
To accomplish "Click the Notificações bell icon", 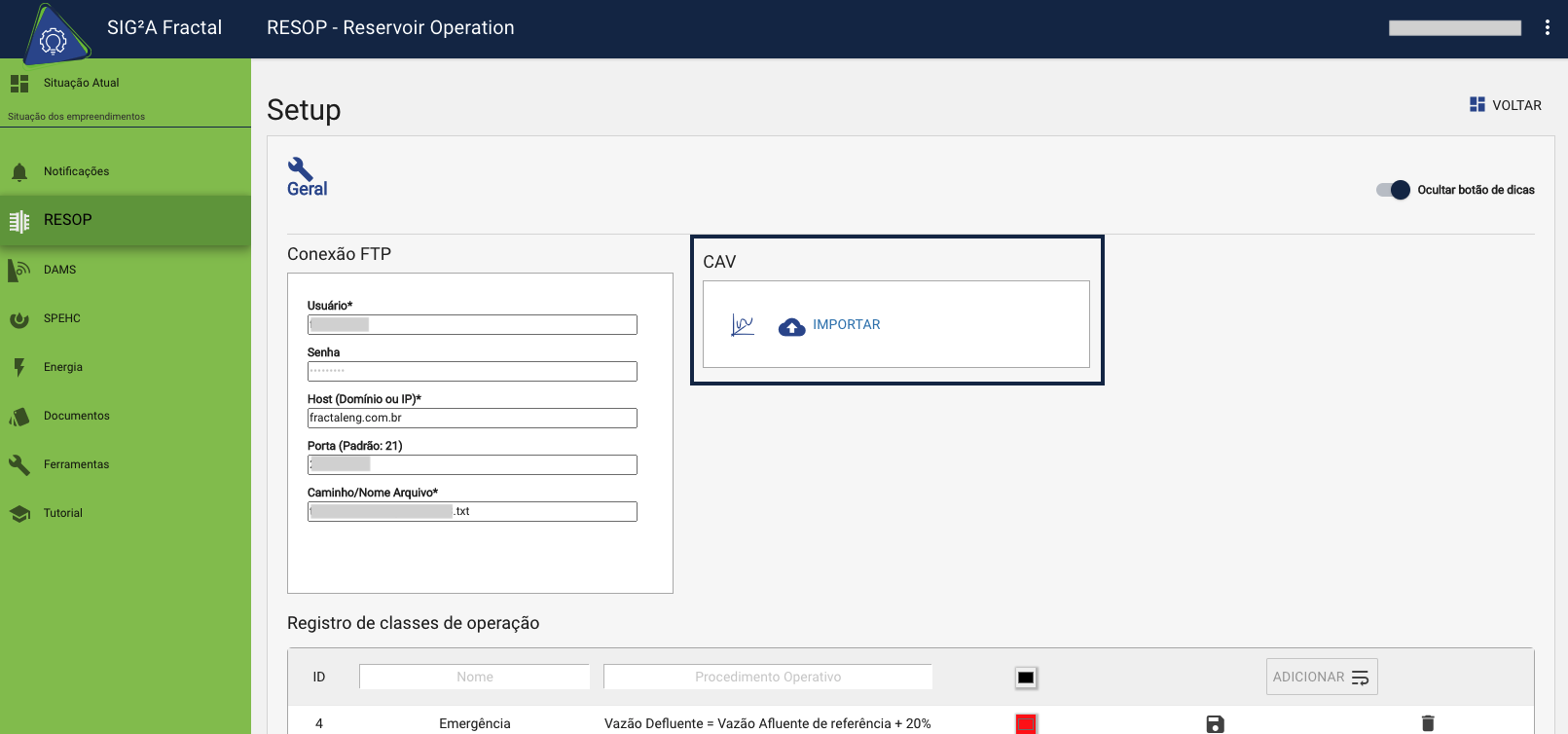I will pos(19,172).
